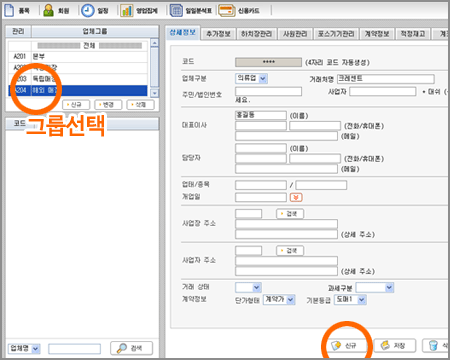Switch to the 하치장관리 tab
Image resolution: width=450 pixels, height=360 pixels.
257,34
